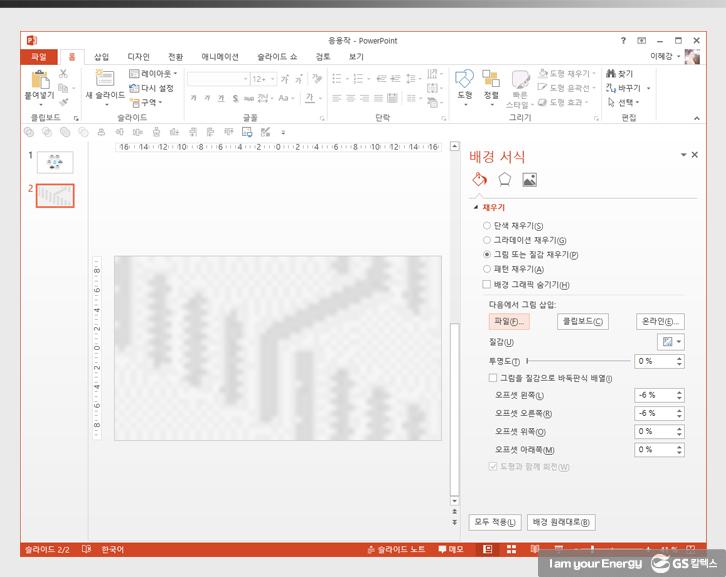The width and height of the screenshot is (726, 577).
Task: Switch to the Effects pentagon icon
Action: click(504, 180)
